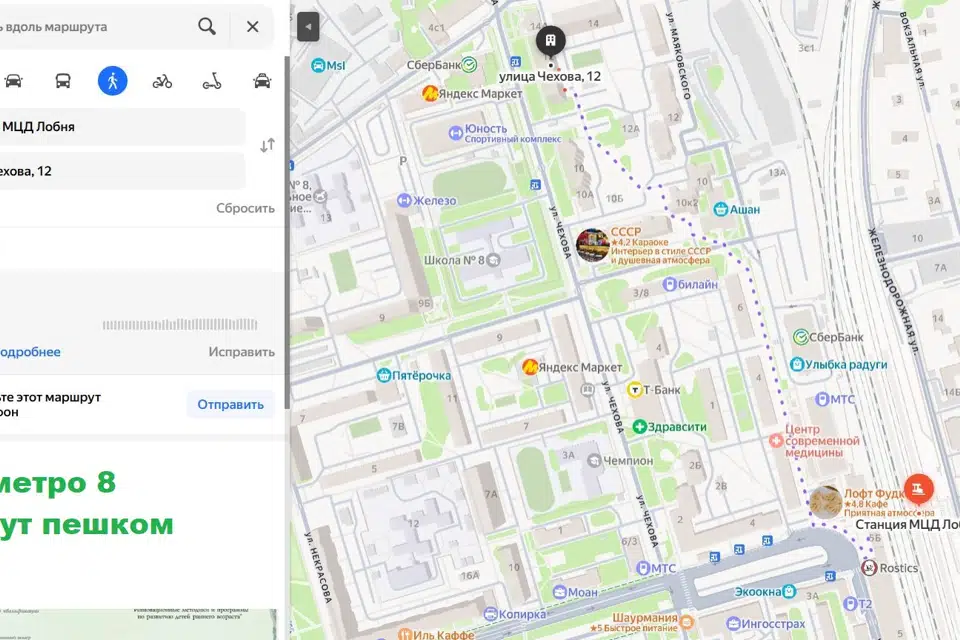Screen dimensions: 960x640
Task: Click the Пятёрочка store marker
Action: point(384,375)
